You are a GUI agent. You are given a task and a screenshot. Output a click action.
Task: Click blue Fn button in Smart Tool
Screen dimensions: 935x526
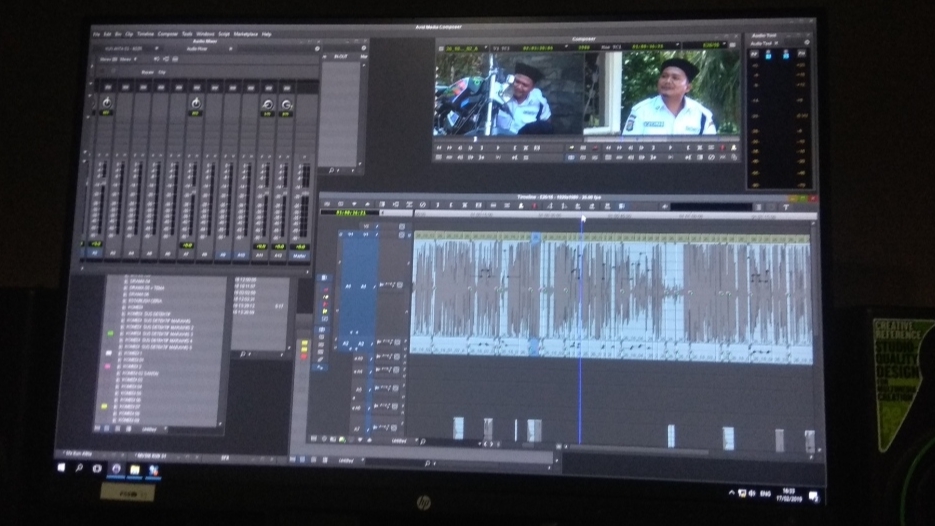[321, 368]
